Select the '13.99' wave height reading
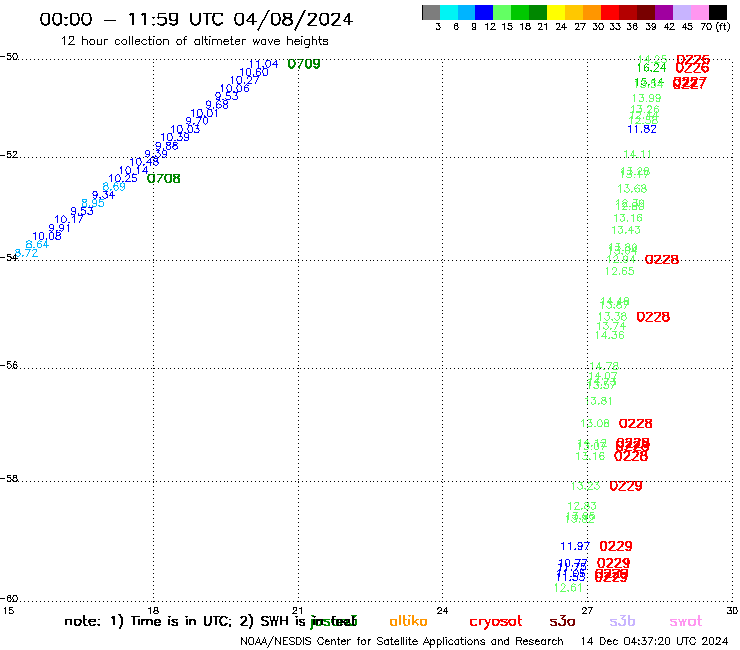Screen dimensions: 740x650 tap(647, 98)
